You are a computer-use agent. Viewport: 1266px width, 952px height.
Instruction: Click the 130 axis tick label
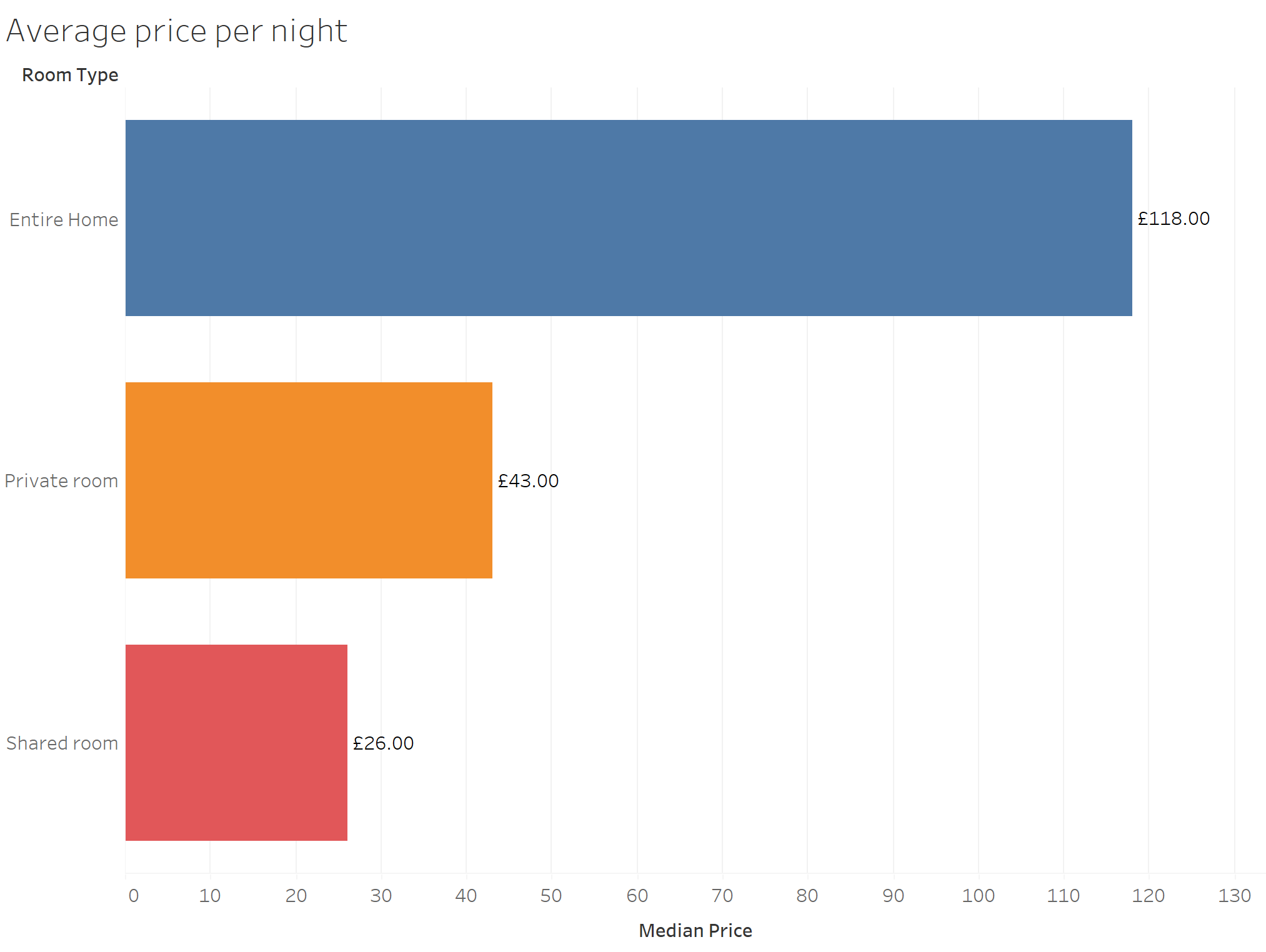click(x=1234, y=896)
